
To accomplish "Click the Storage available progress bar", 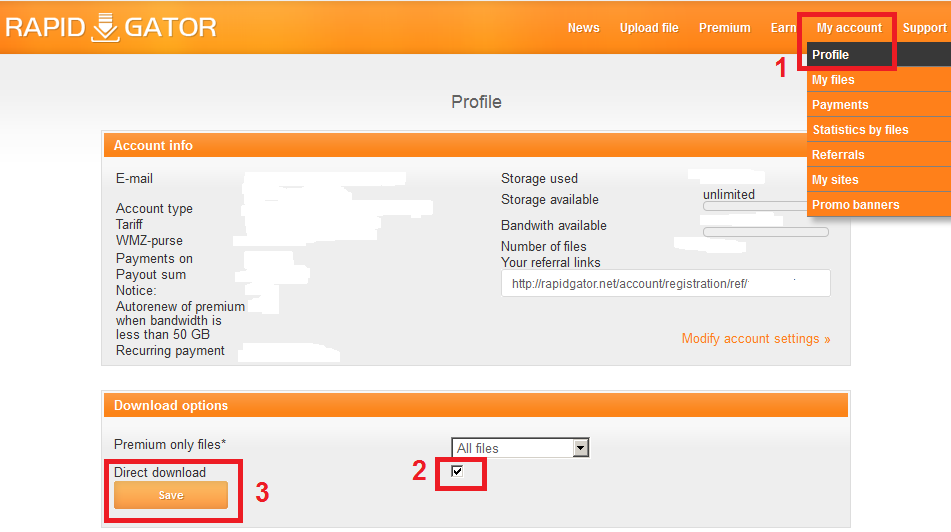I will [x=755, y=206].
